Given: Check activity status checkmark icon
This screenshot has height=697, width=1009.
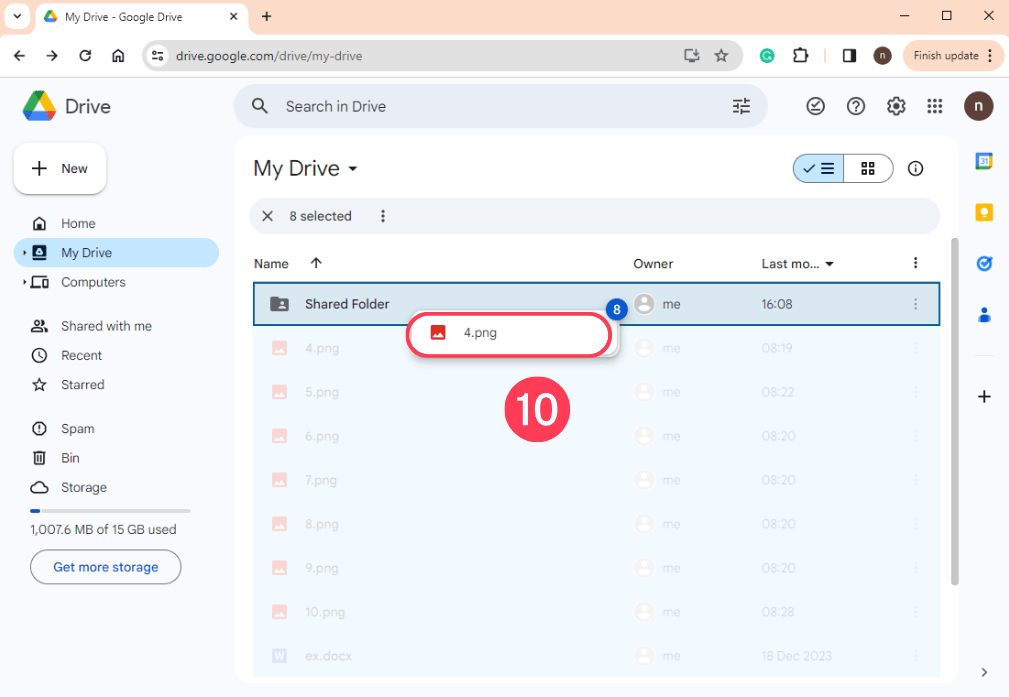Looking at the screenshot, I should (x=815, y=105).
